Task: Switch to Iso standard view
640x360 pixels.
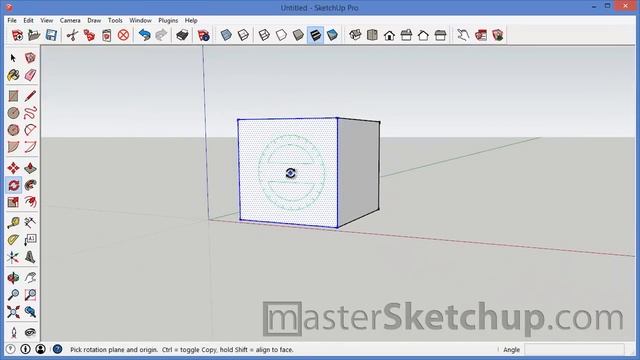Action: point(355,35)
